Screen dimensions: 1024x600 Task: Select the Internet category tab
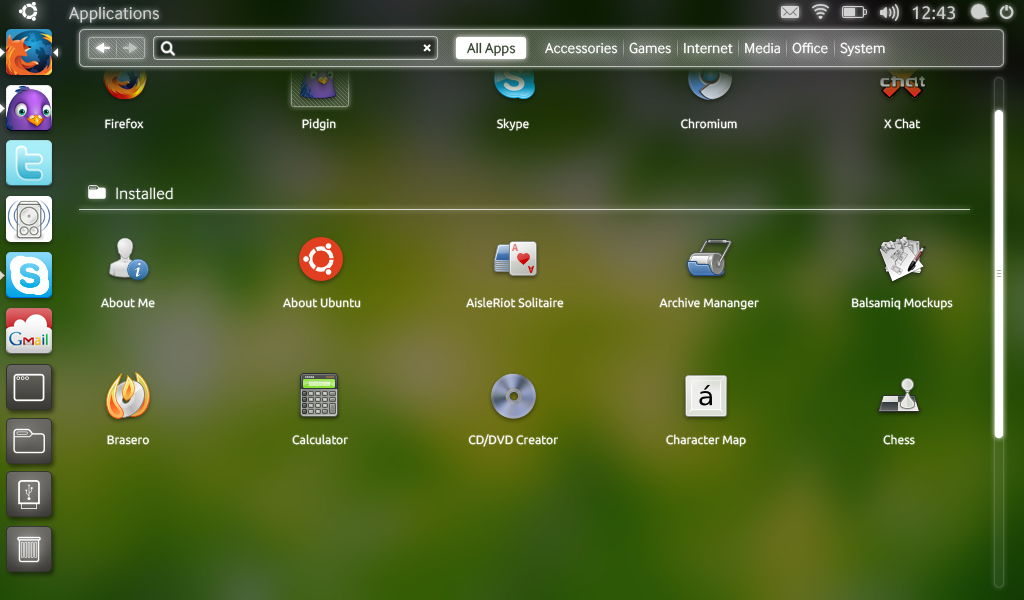(707, 48)
